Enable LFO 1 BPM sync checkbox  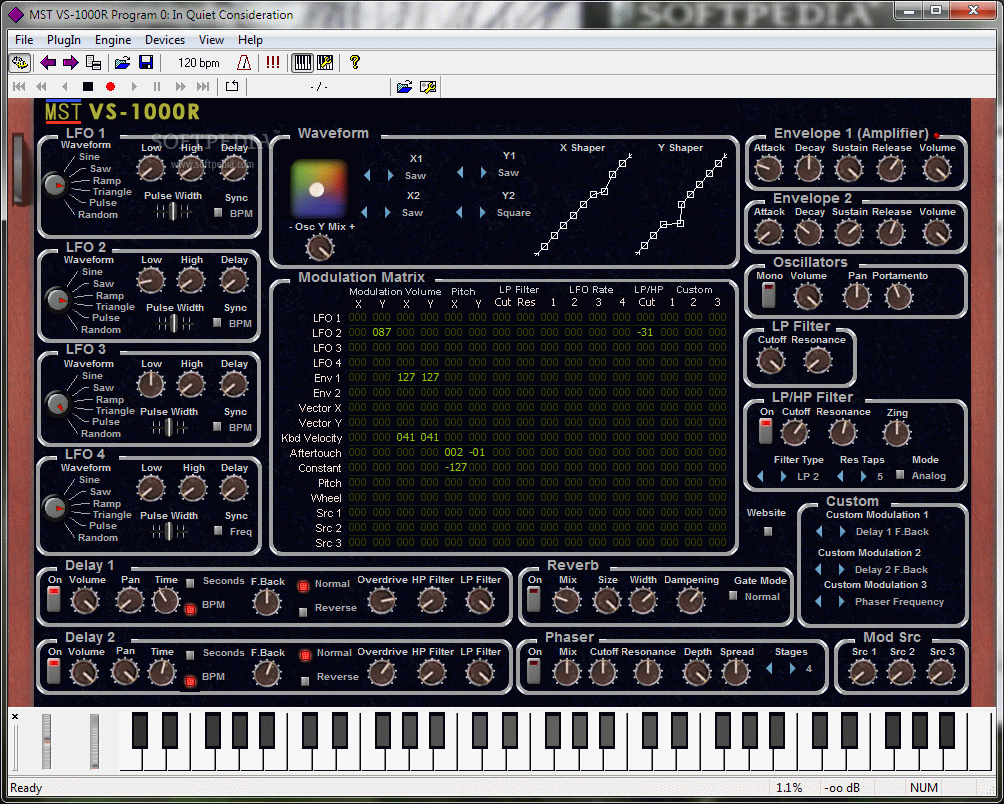(218, 213)
